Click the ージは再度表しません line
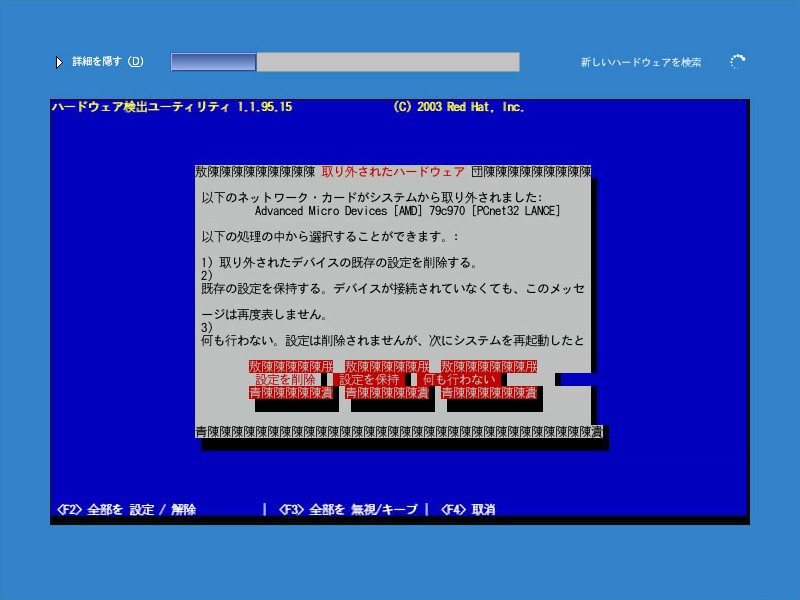This screenshot has width=800, height=600. coord(264,314)
